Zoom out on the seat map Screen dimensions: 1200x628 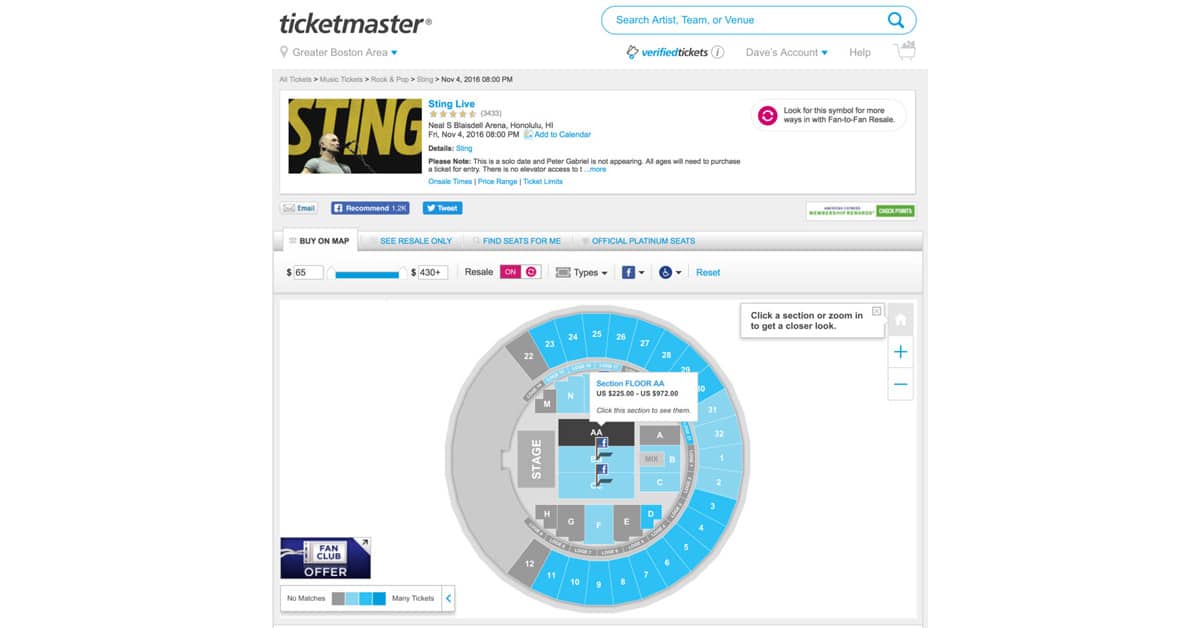click(900, 384)
